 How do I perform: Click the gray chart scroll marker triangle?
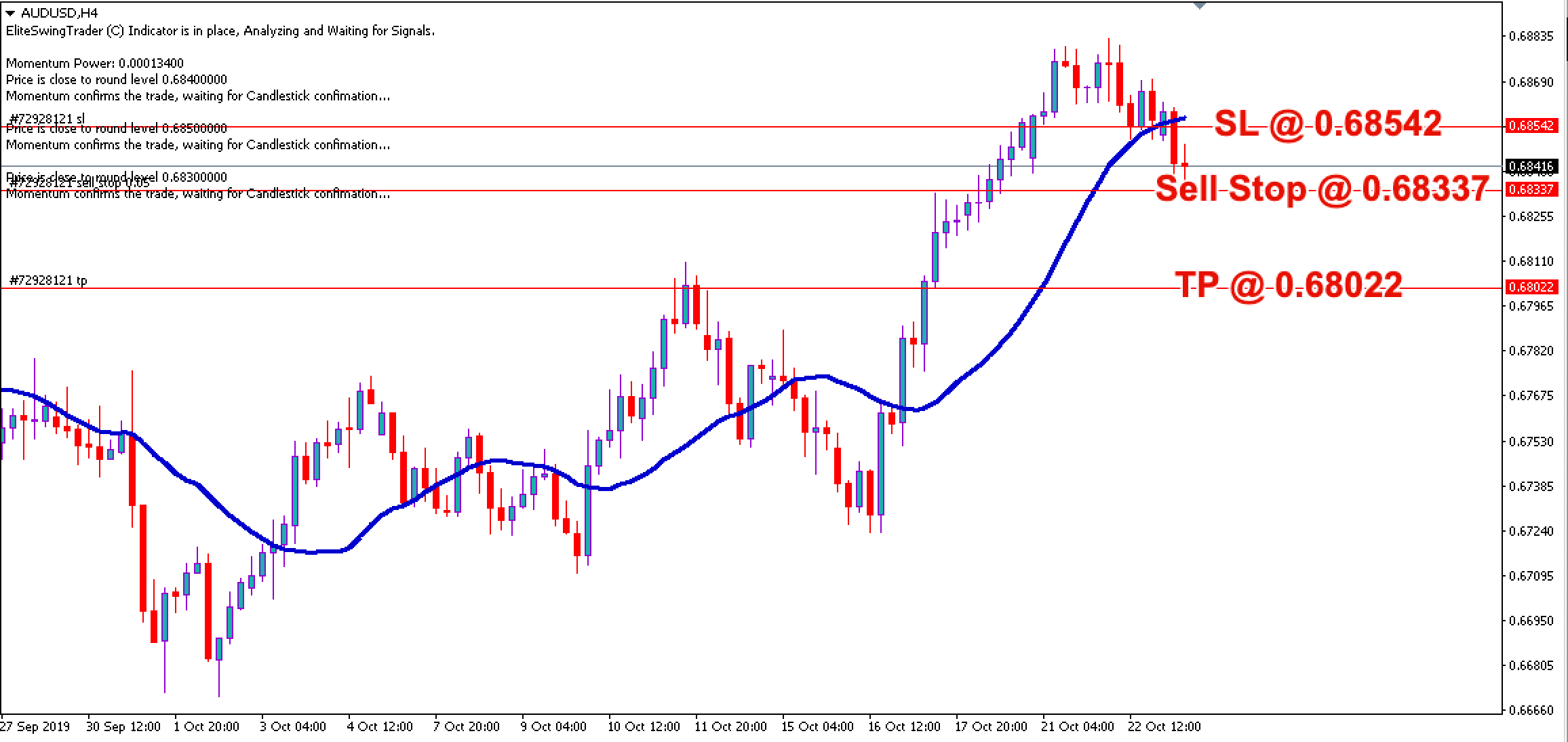click(1198, 7)
